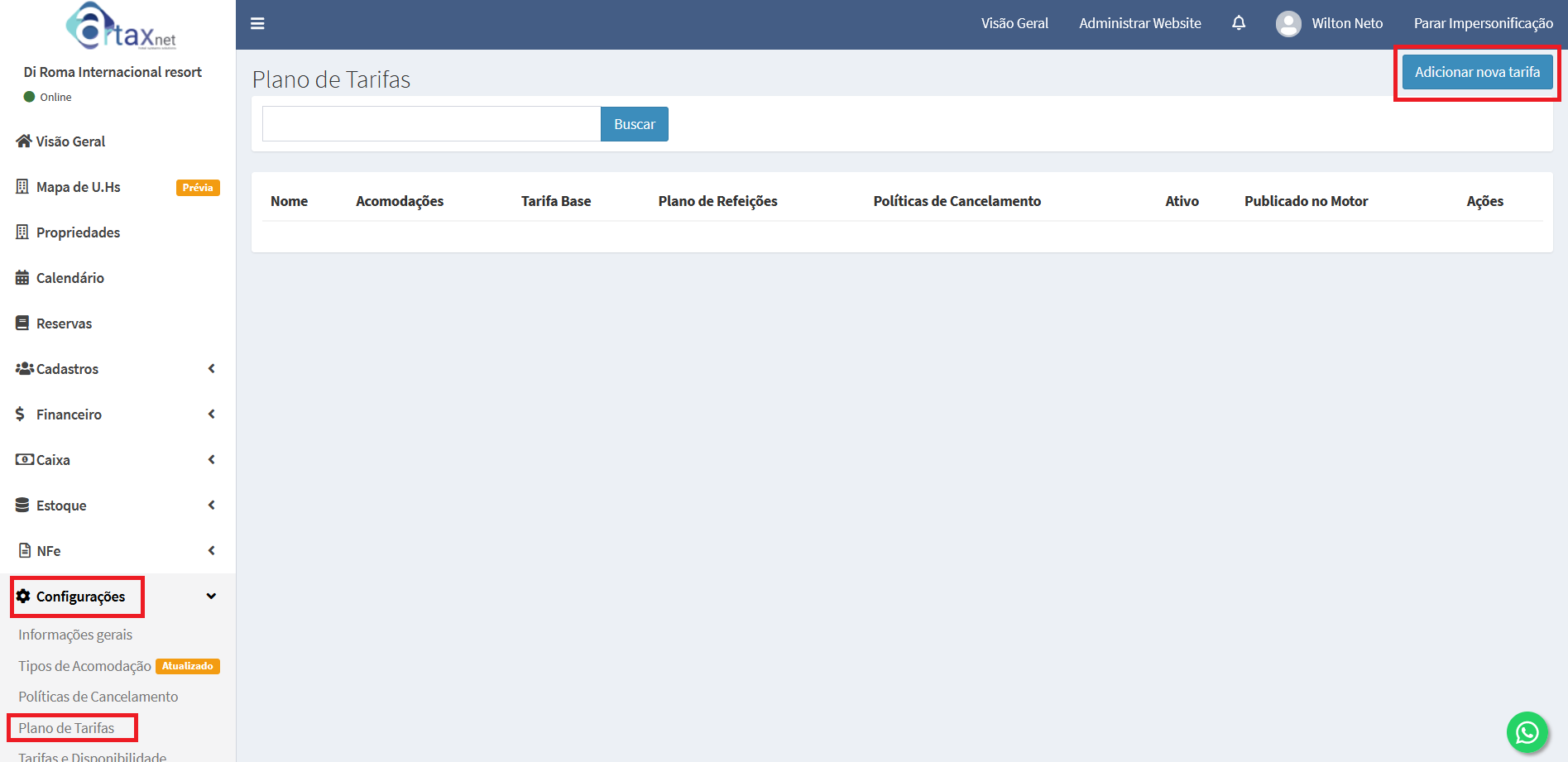Click the Calendário calendar icon

[x=22, y=277]
